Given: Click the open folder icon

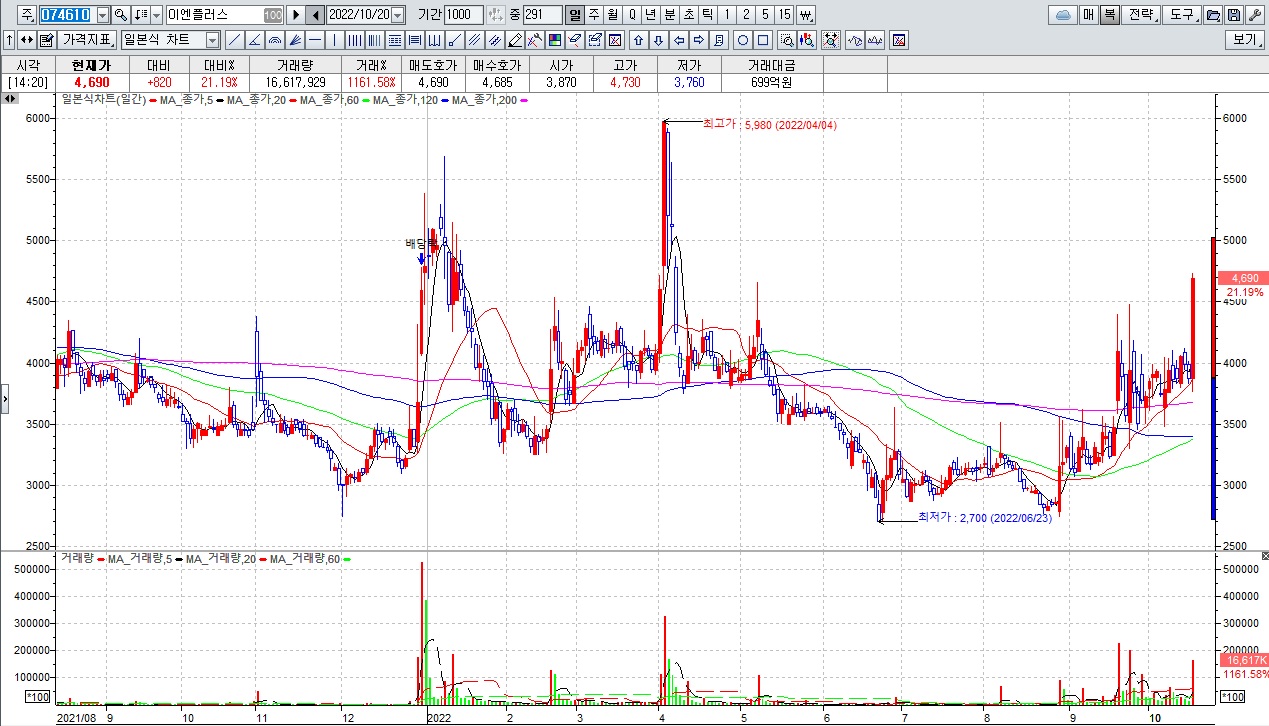Looking at the screenshot, I should coord(1213,15).
